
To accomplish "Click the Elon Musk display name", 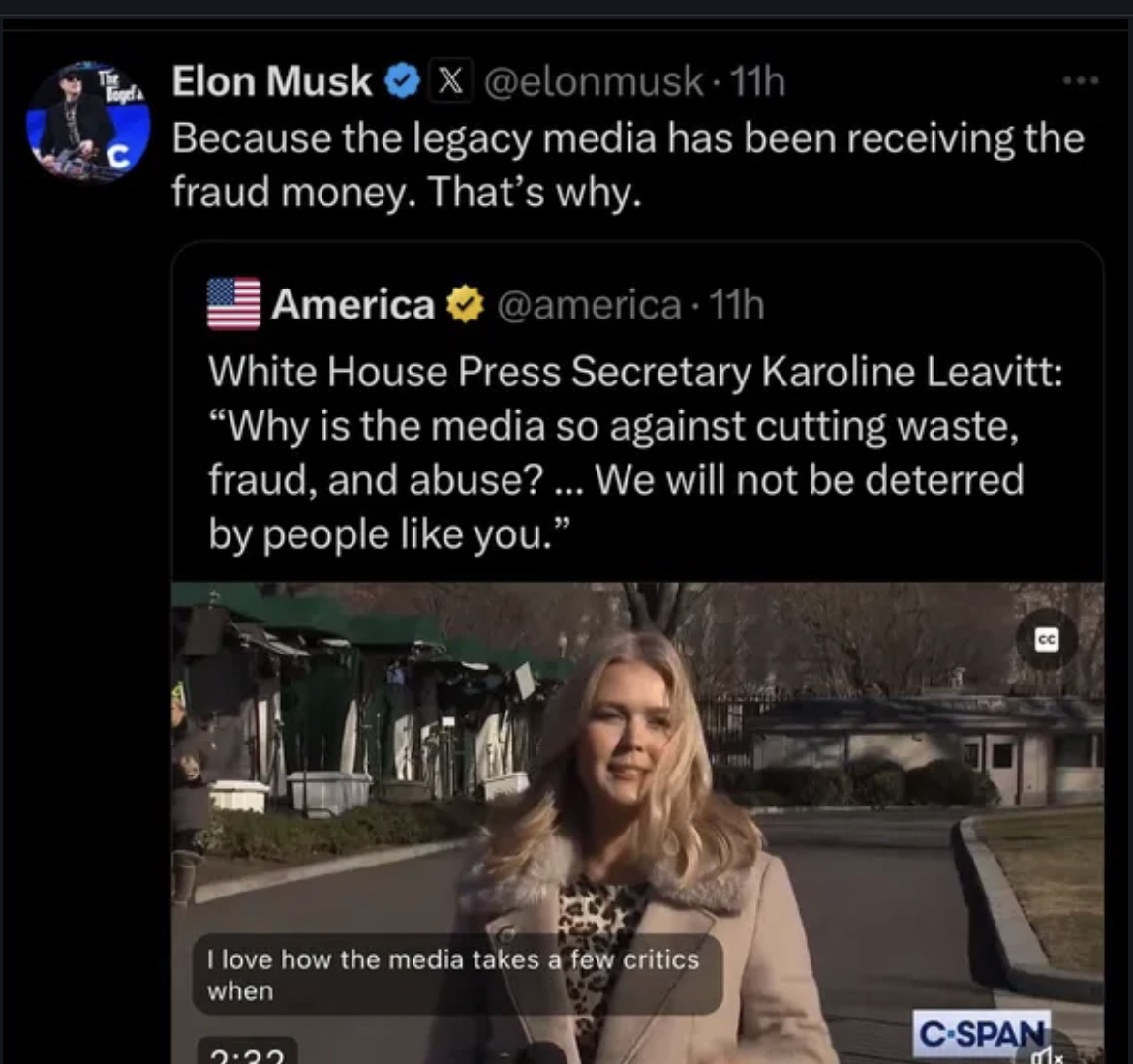I will coord(272,81).
